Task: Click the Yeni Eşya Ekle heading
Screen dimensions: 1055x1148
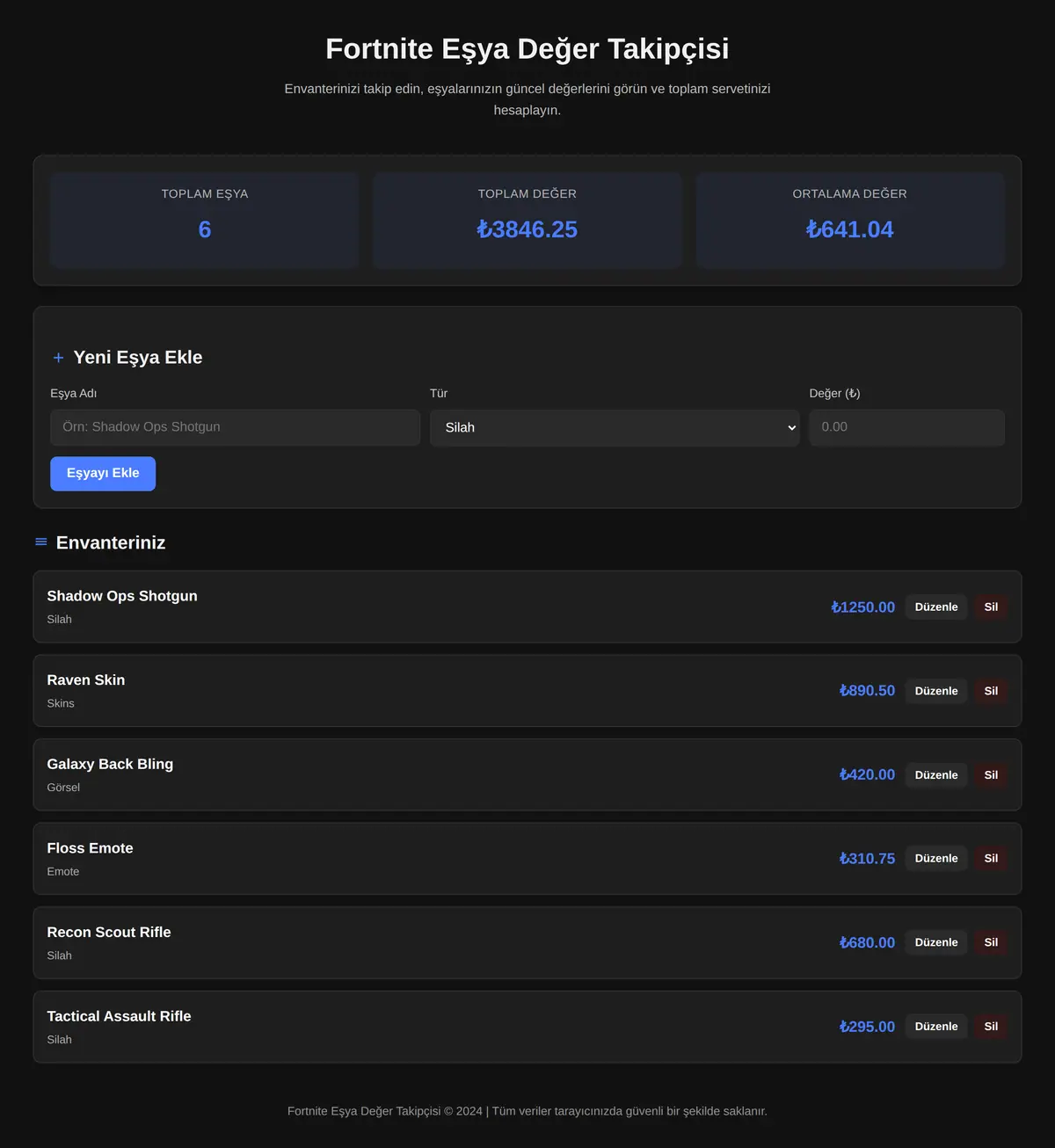Action: [x=138, y=358]
